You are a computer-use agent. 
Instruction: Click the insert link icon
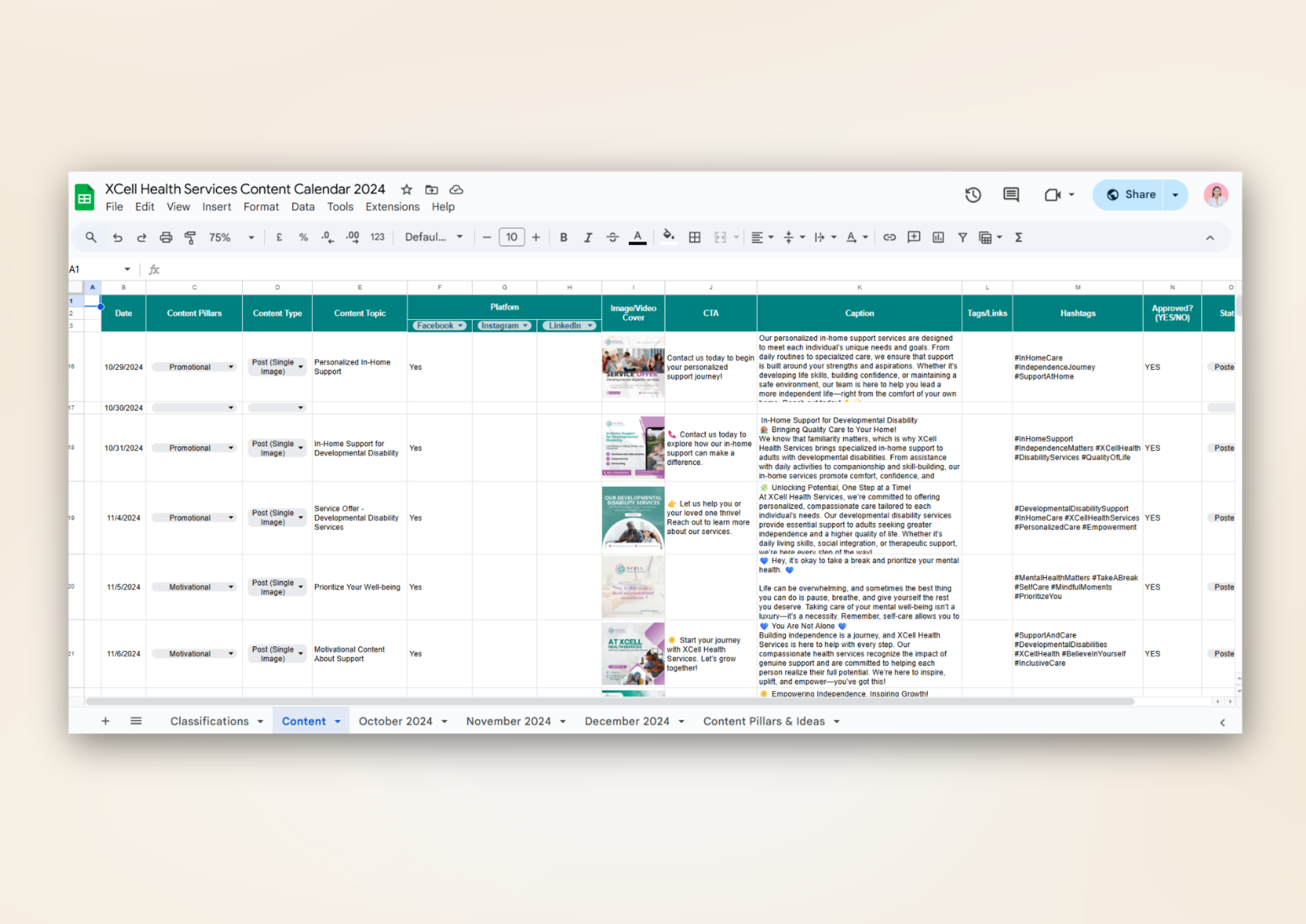click(x=889, y=238)
